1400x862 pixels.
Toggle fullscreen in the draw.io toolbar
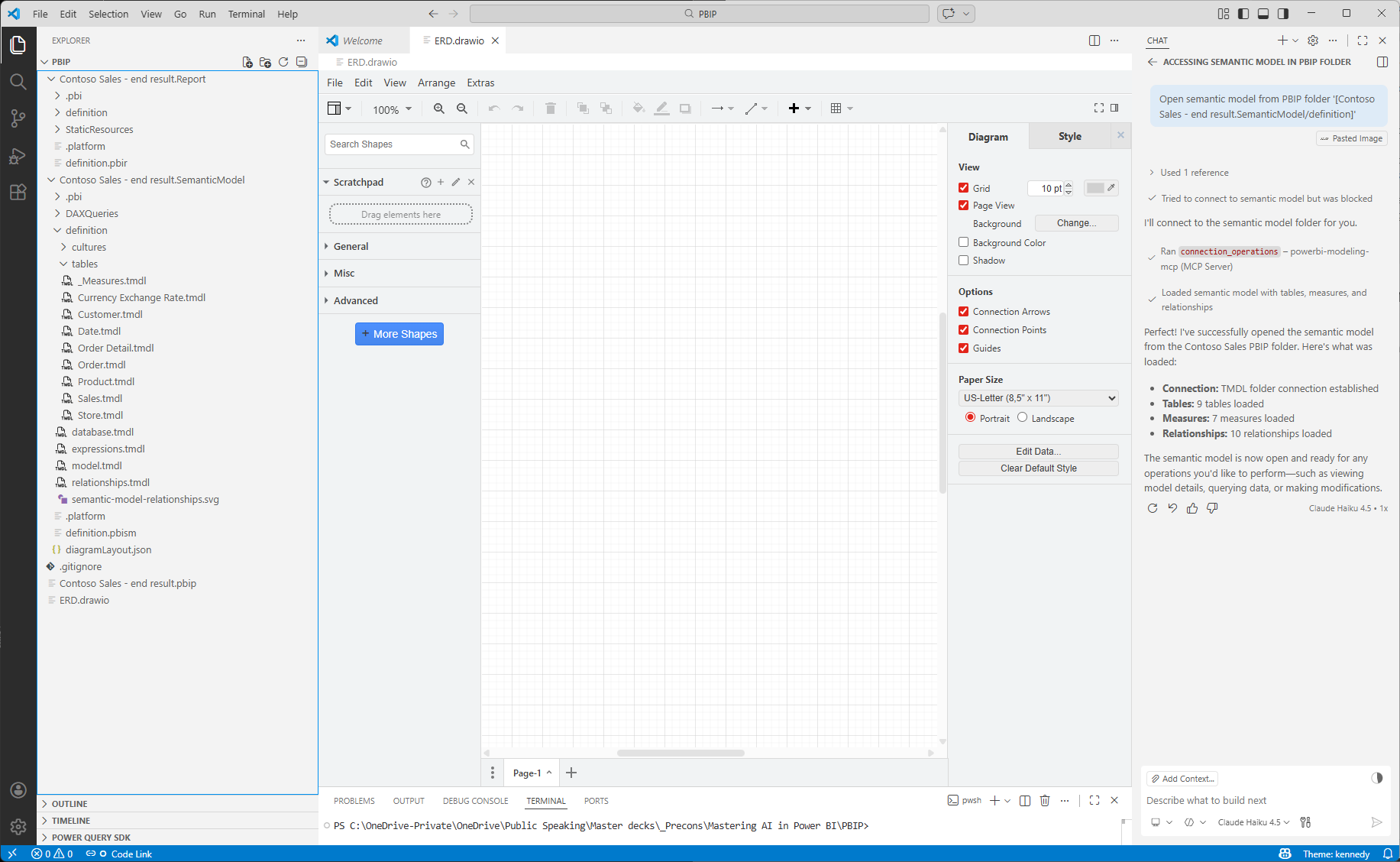click(1098, 108)
